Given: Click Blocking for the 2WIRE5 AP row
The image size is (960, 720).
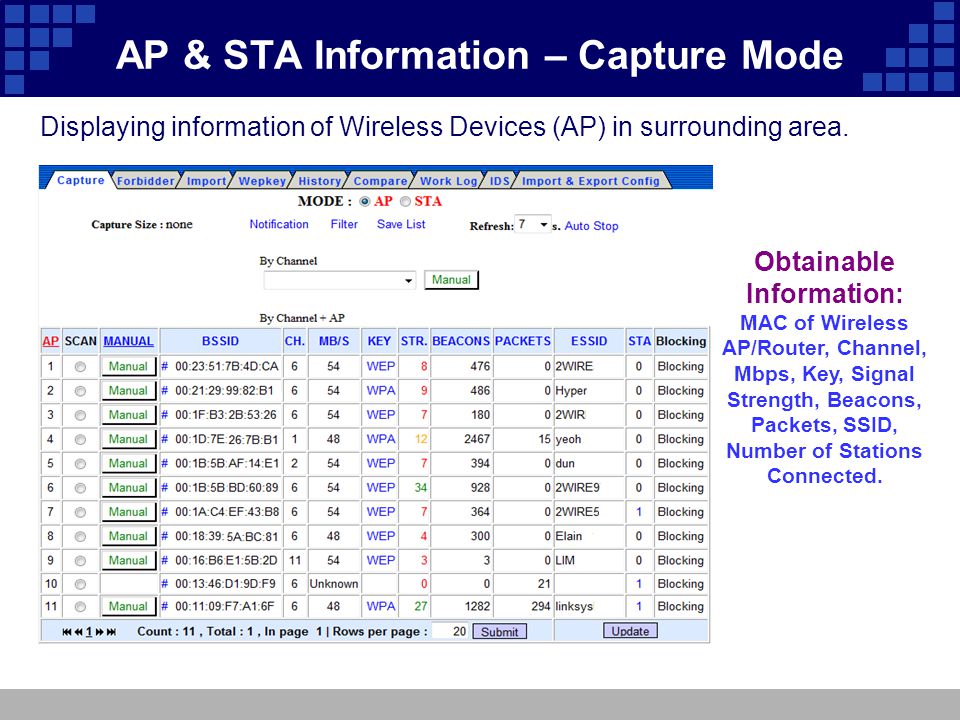Looking at the screenshot, I should tap(680, 512).
